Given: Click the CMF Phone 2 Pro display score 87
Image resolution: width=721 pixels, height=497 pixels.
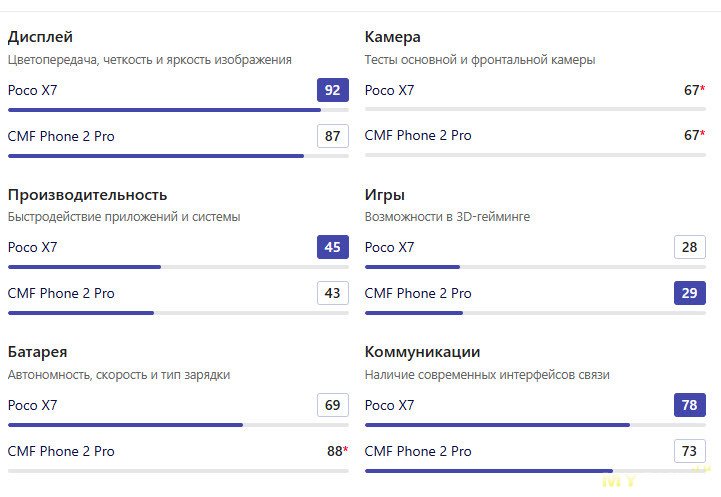Looking at the screenshot, I should pos(332,136).
